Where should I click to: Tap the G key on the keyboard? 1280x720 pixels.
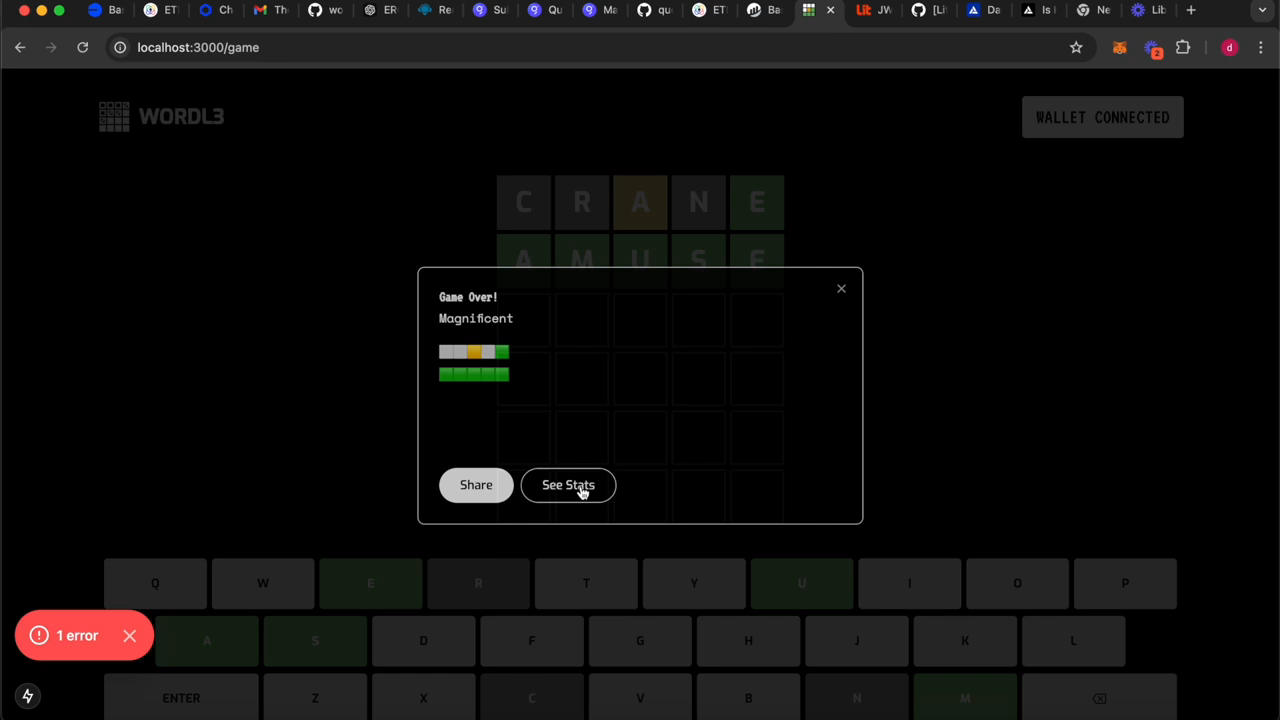click(x=640, y=641)
